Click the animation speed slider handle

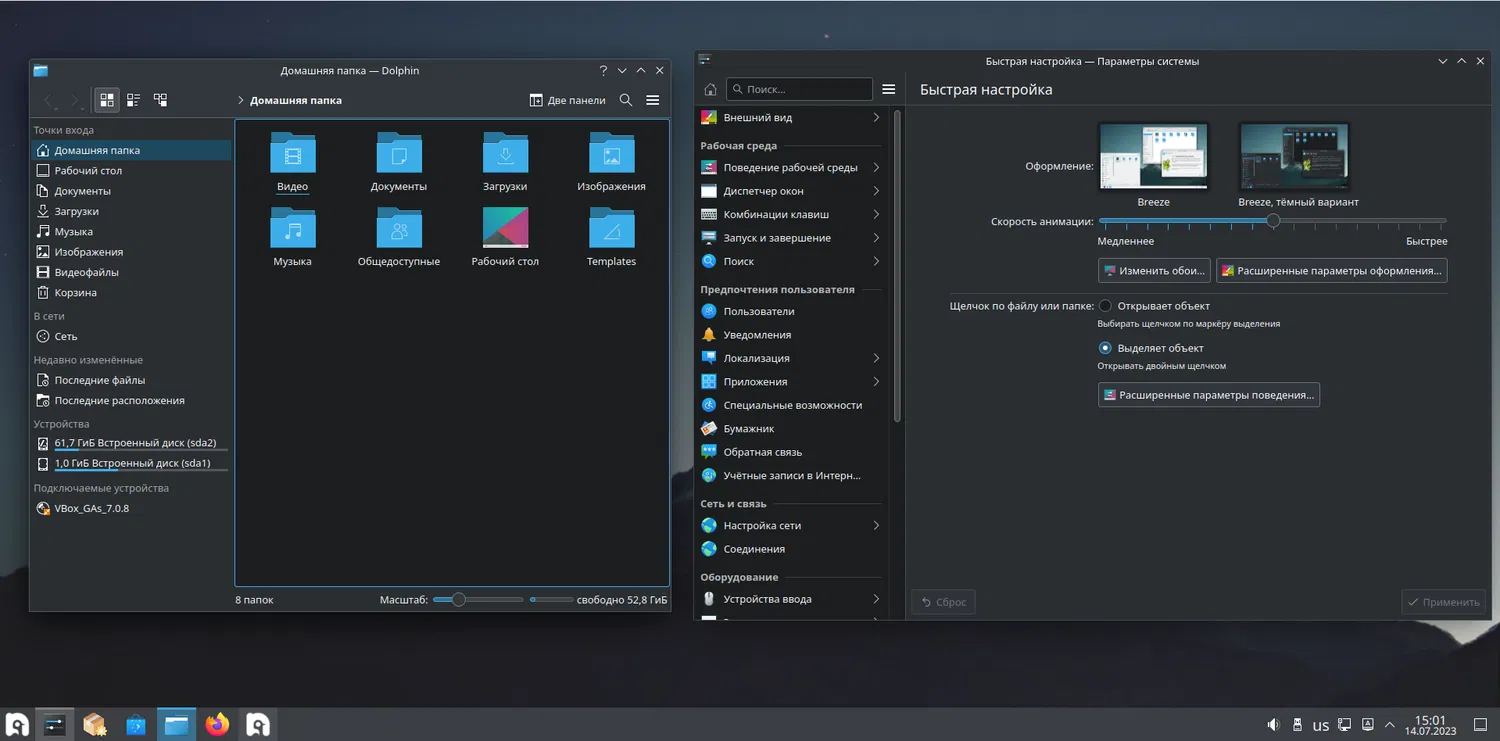[x=1273, y=221]
